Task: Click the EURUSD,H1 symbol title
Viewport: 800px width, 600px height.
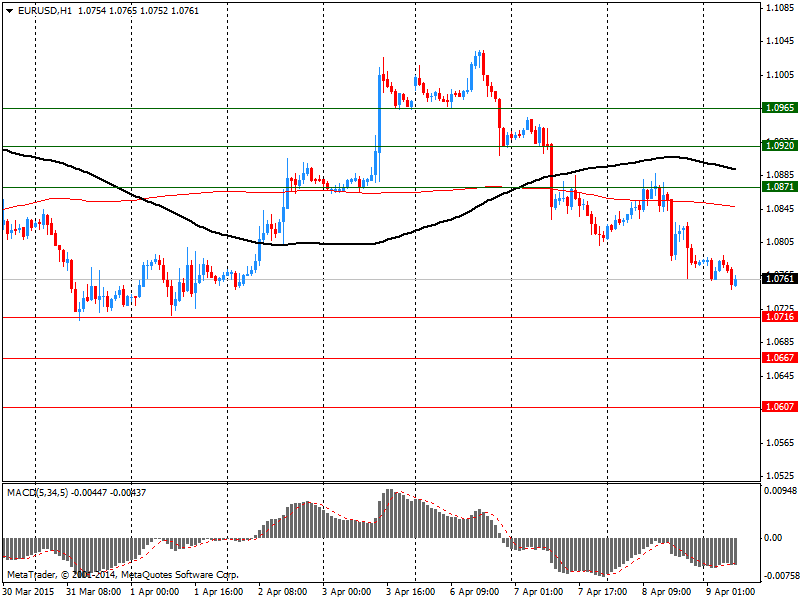Action: point(44,11)
